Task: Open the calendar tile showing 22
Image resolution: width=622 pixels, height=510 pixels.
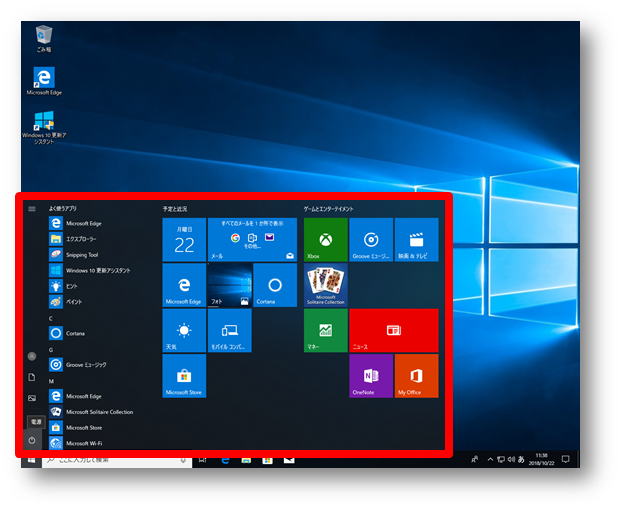Action: (184, 240)
